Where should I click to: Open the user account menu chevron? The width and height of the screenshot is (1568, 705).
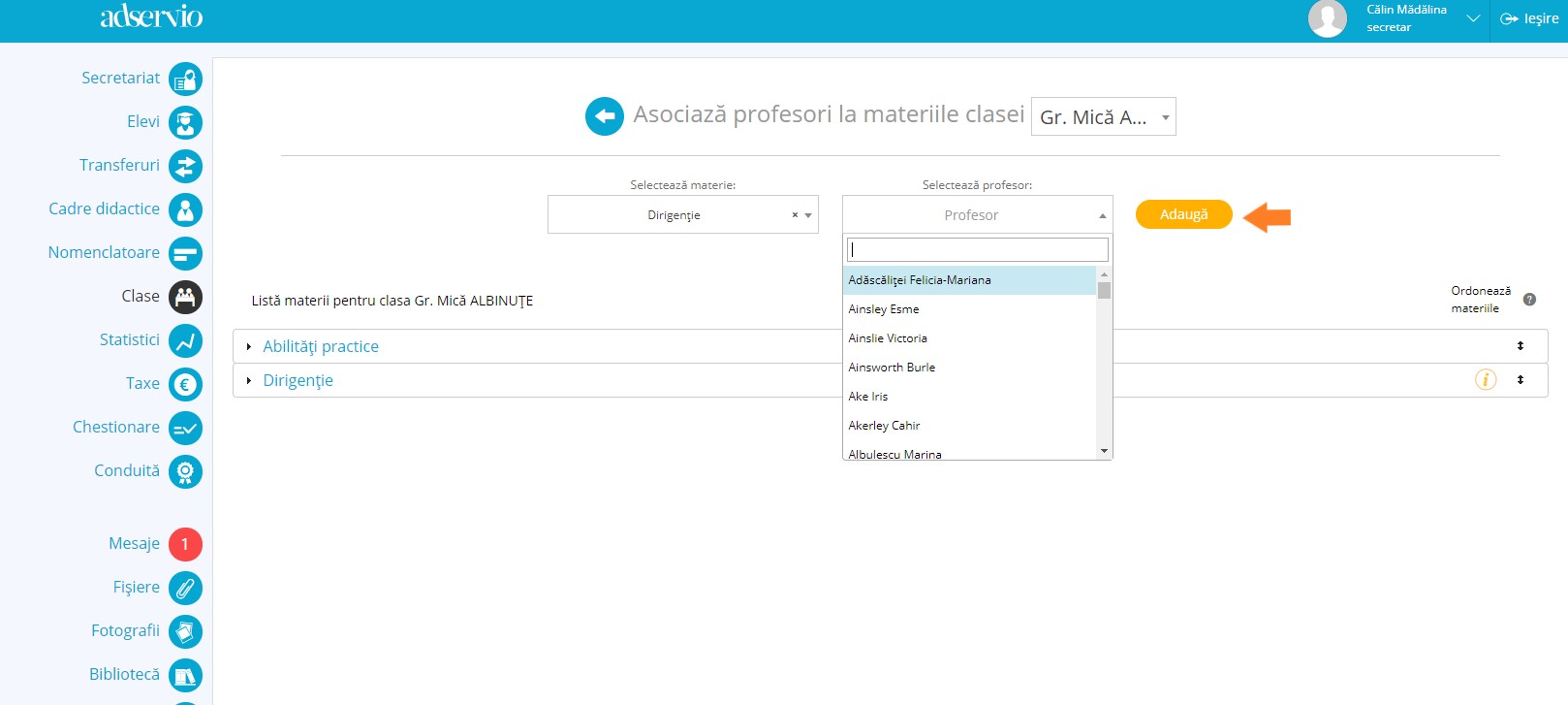coord(1473,18)
